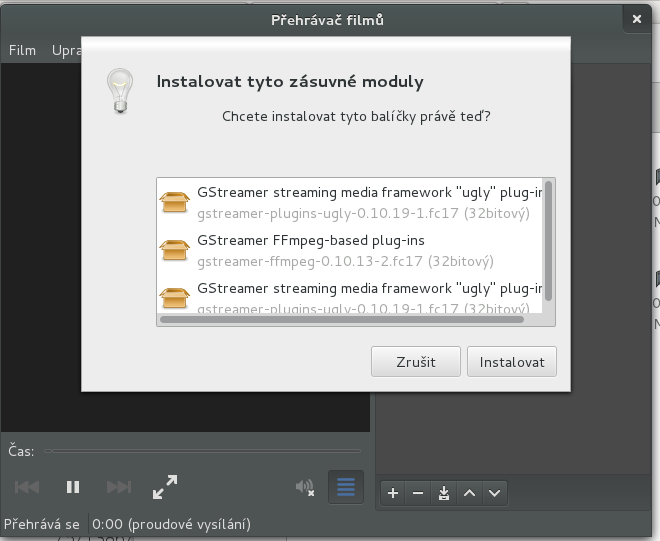Click package icon of FFmpeg-based plug-ins
Screen dimensions: 660x541
175,250
